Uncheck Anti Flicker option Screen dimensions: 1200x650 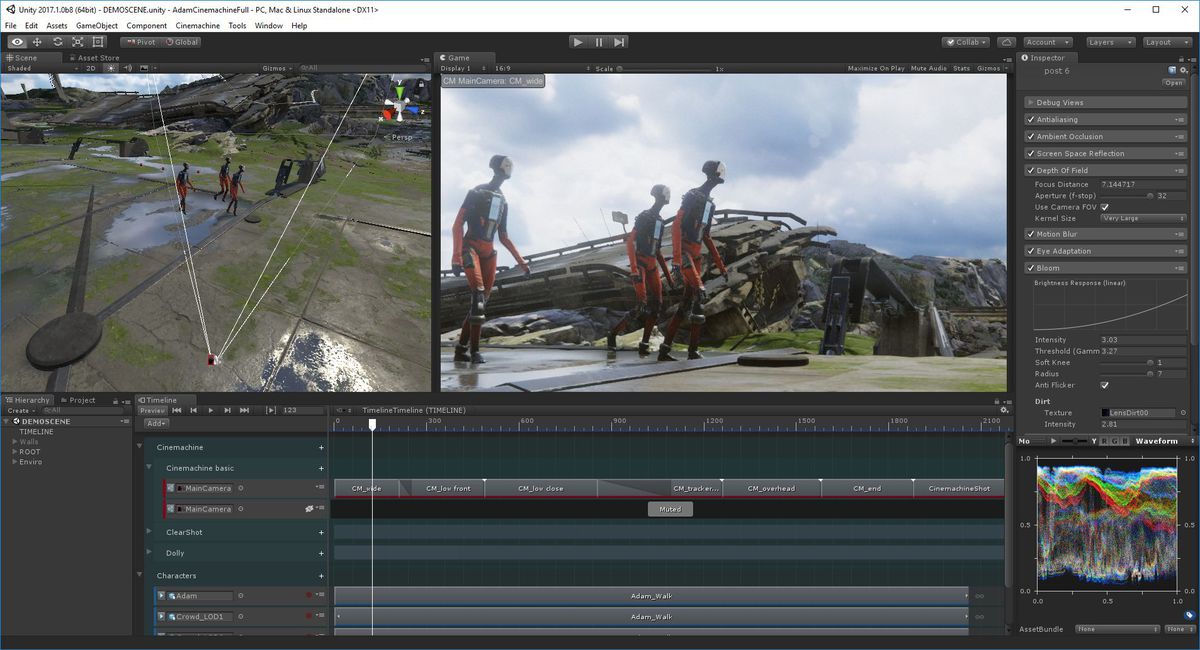click(x=1105, y=385)
